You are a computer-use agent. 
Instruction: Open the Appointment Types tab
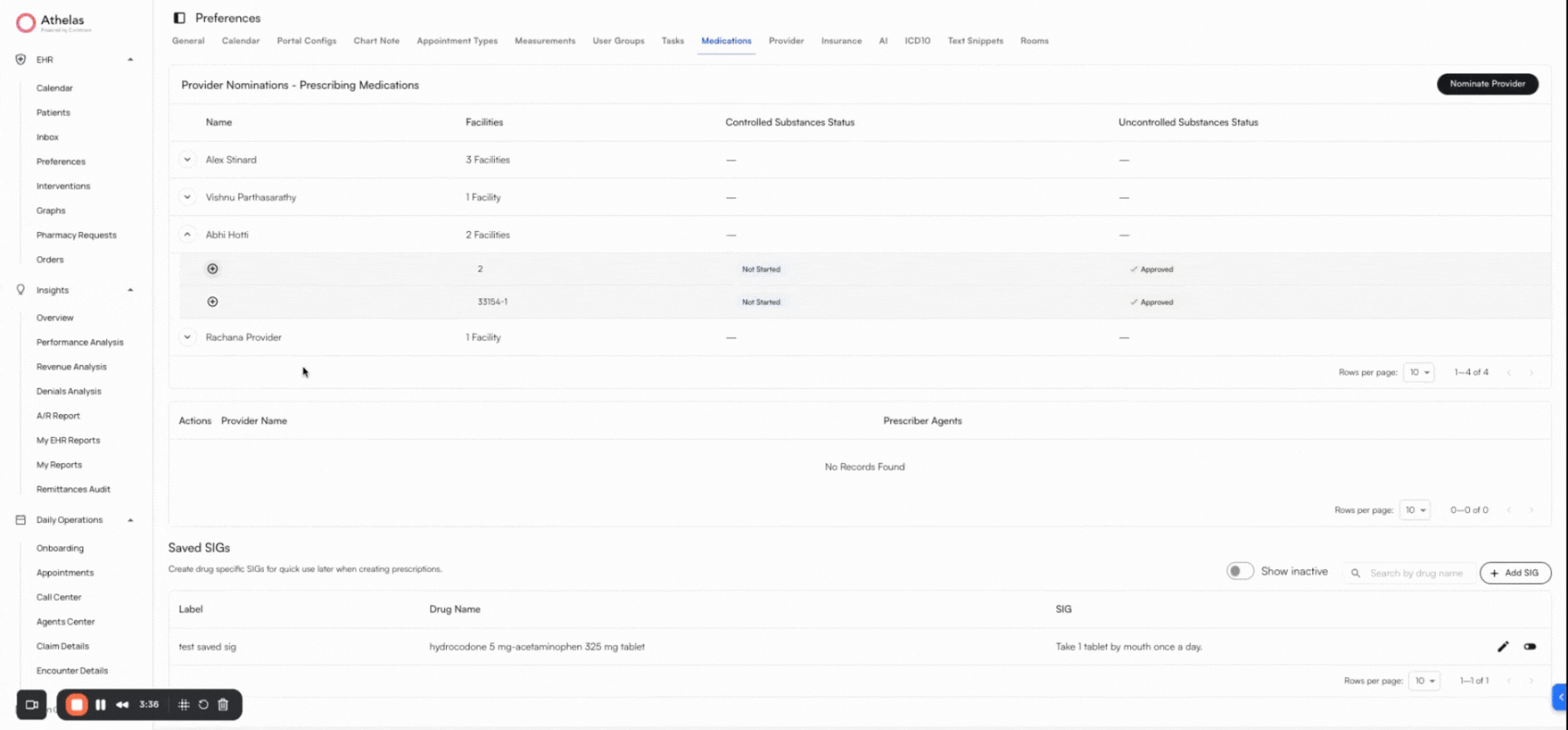(x=457, y=41)
